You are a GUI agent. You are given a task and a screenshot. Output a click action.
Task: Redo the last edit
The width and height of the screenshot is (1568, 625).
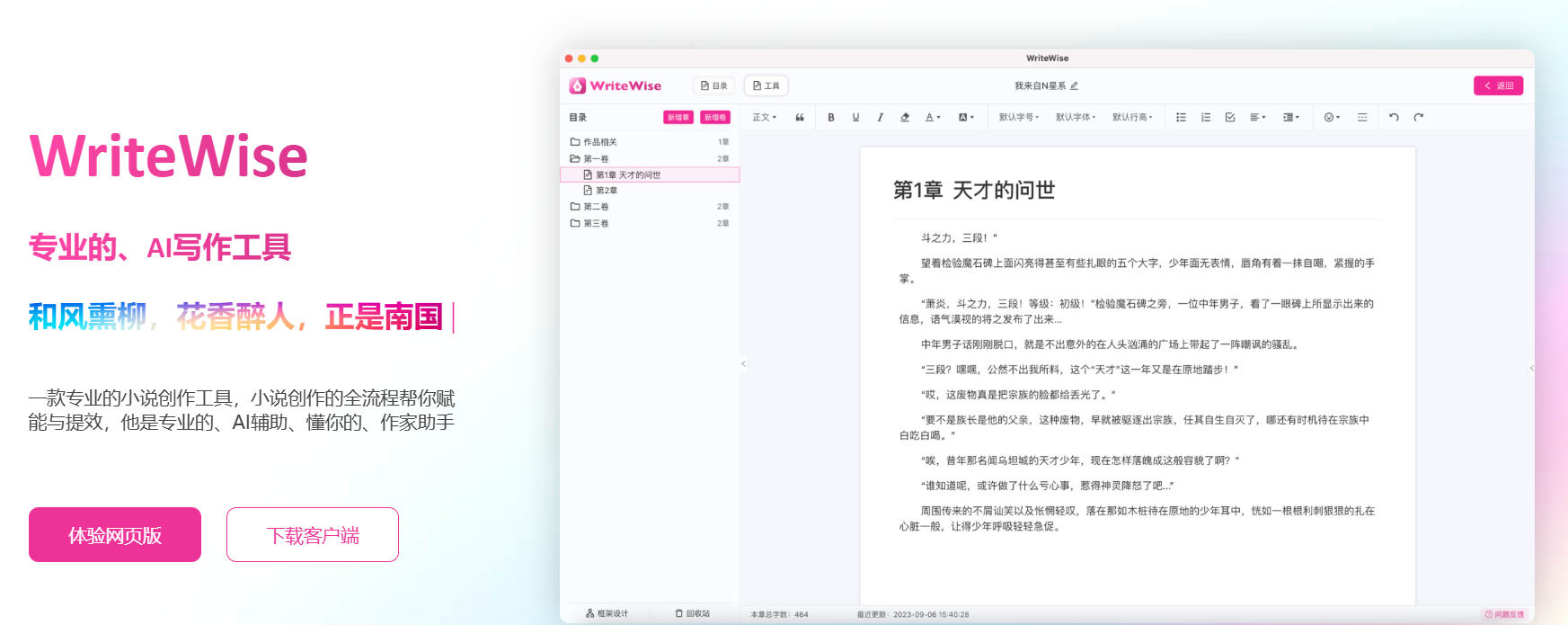1419,118
